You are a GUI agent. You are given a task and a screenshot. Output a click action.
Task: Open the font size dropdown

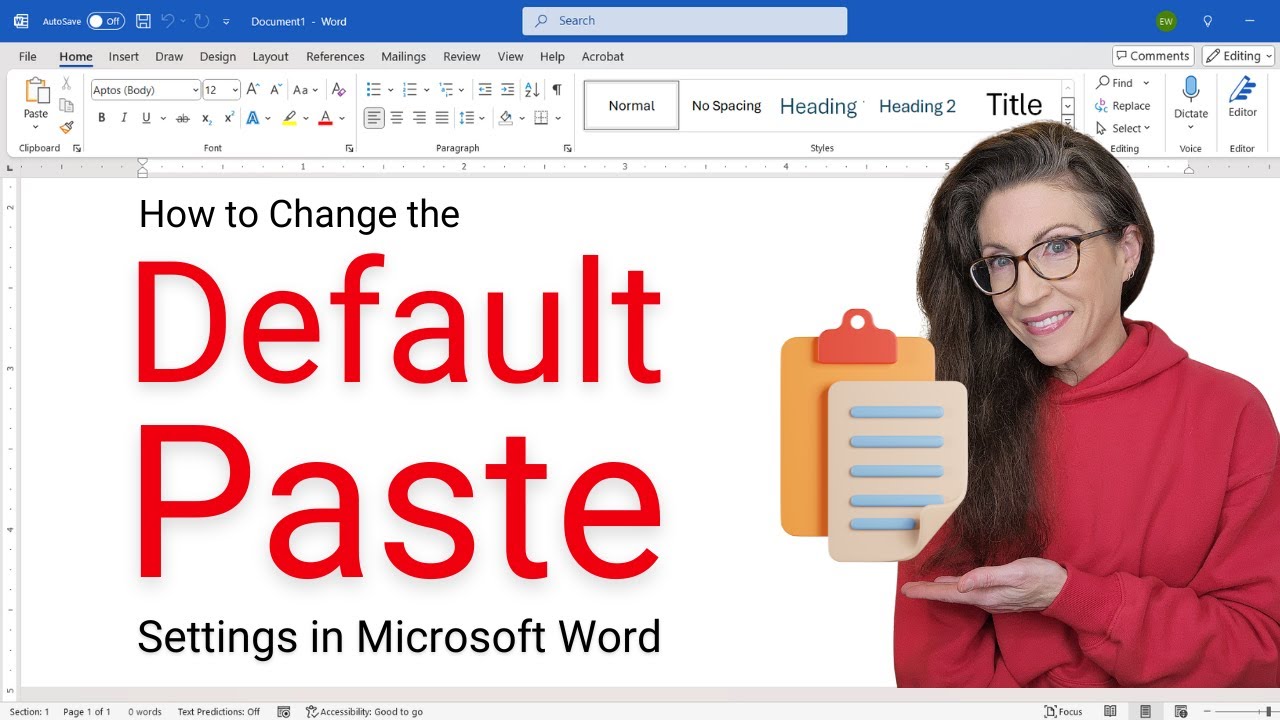(x=235, y=90)
